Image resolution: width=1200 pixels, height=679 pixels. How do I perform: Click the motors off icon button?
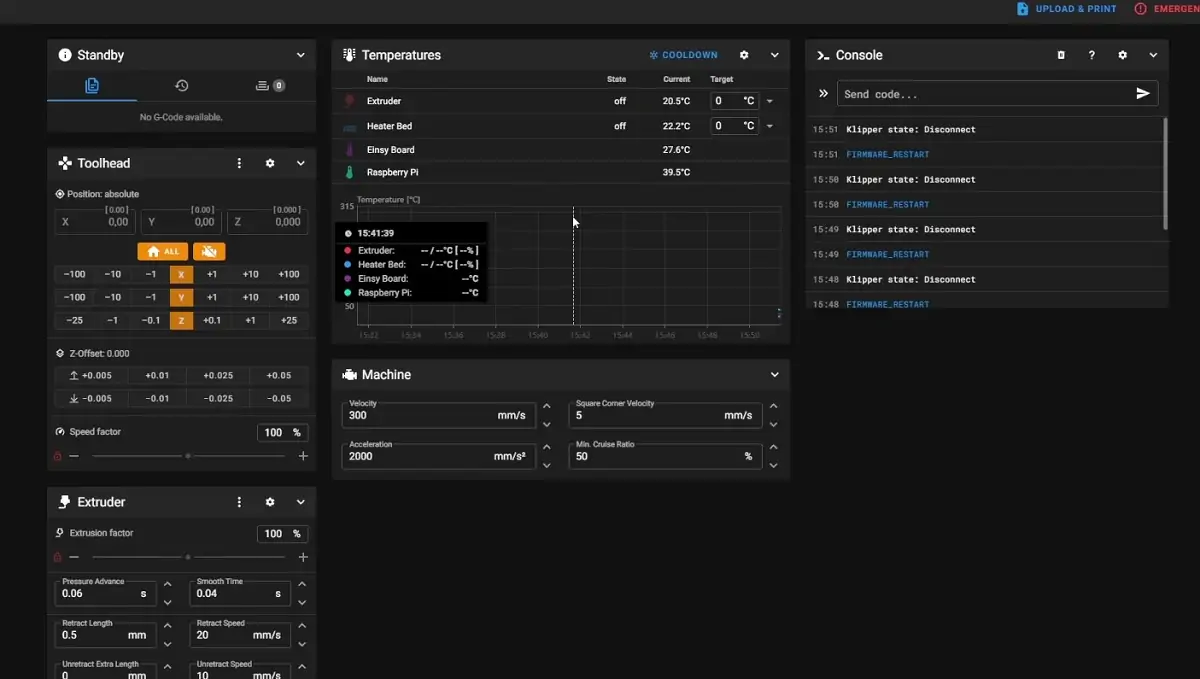pos(209,251)
